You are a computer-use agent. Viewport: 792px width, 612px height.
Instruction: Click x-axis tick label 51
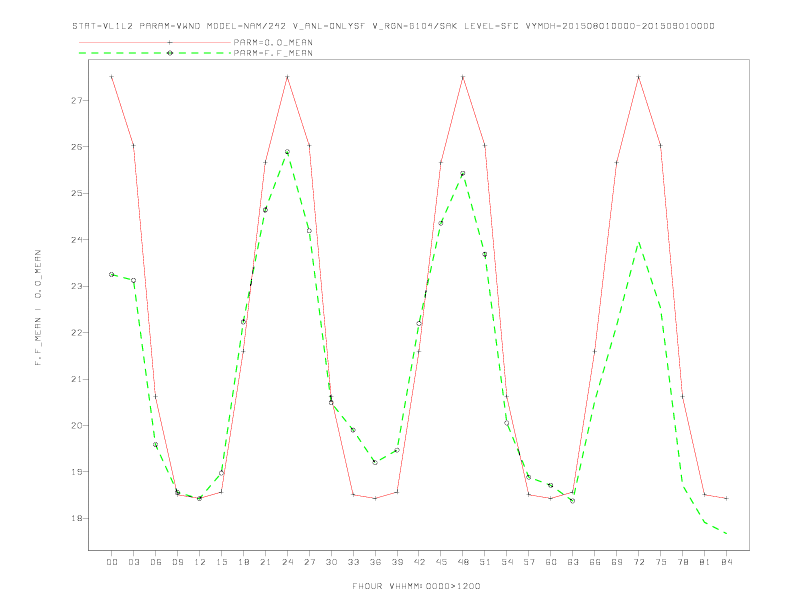(485, 562)
